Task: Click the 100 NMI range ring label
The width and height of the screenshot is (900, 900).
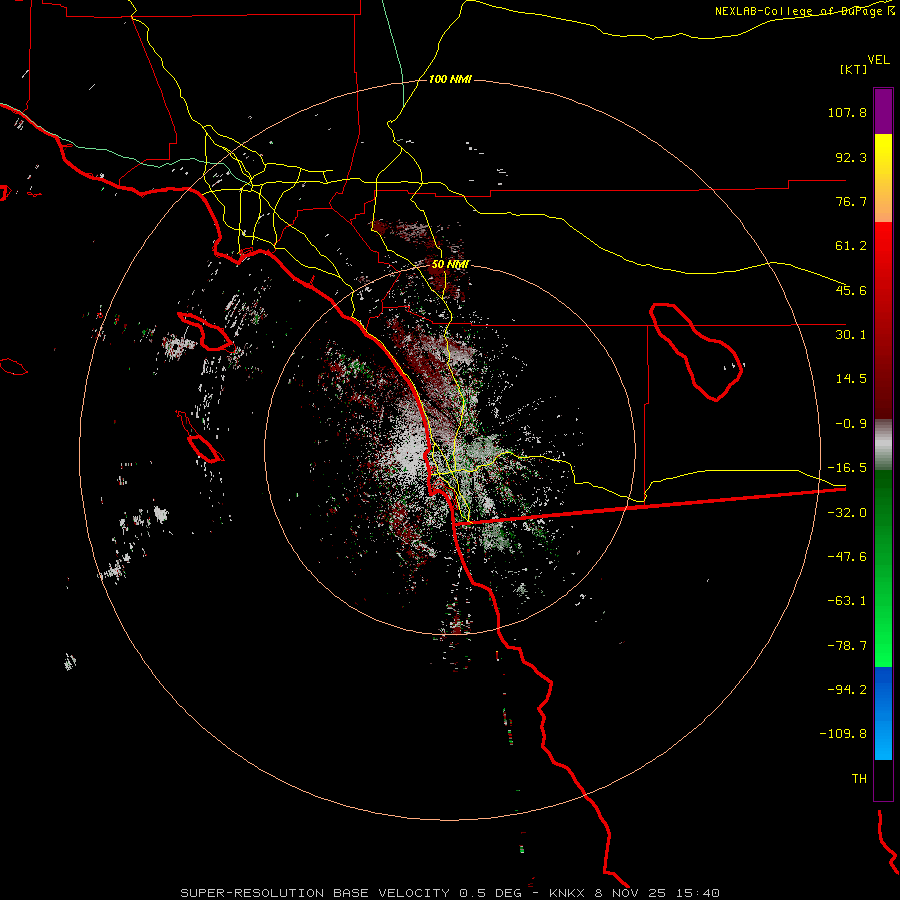Action: pos(450,79)
